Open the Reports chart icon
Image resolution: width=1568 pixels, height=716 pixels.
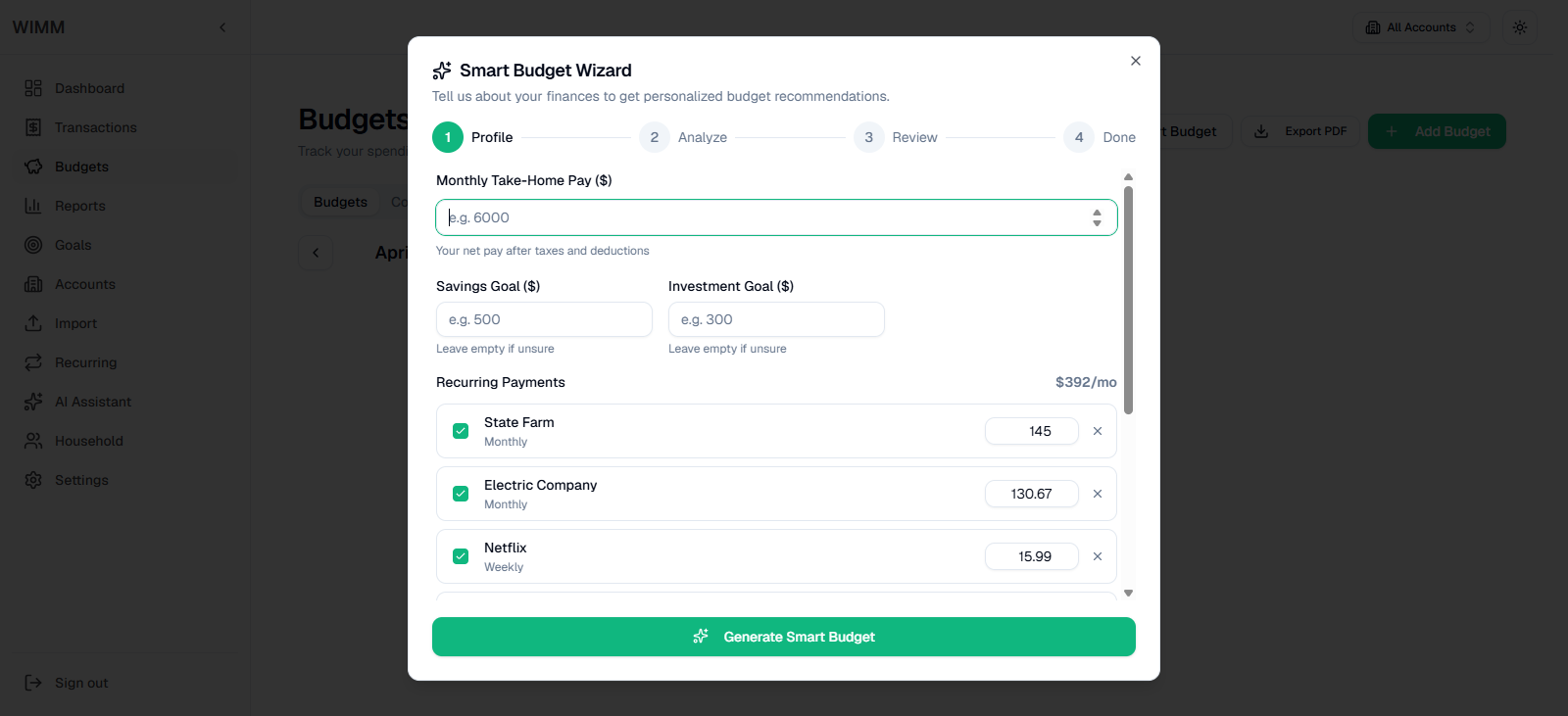pos(33,206)
